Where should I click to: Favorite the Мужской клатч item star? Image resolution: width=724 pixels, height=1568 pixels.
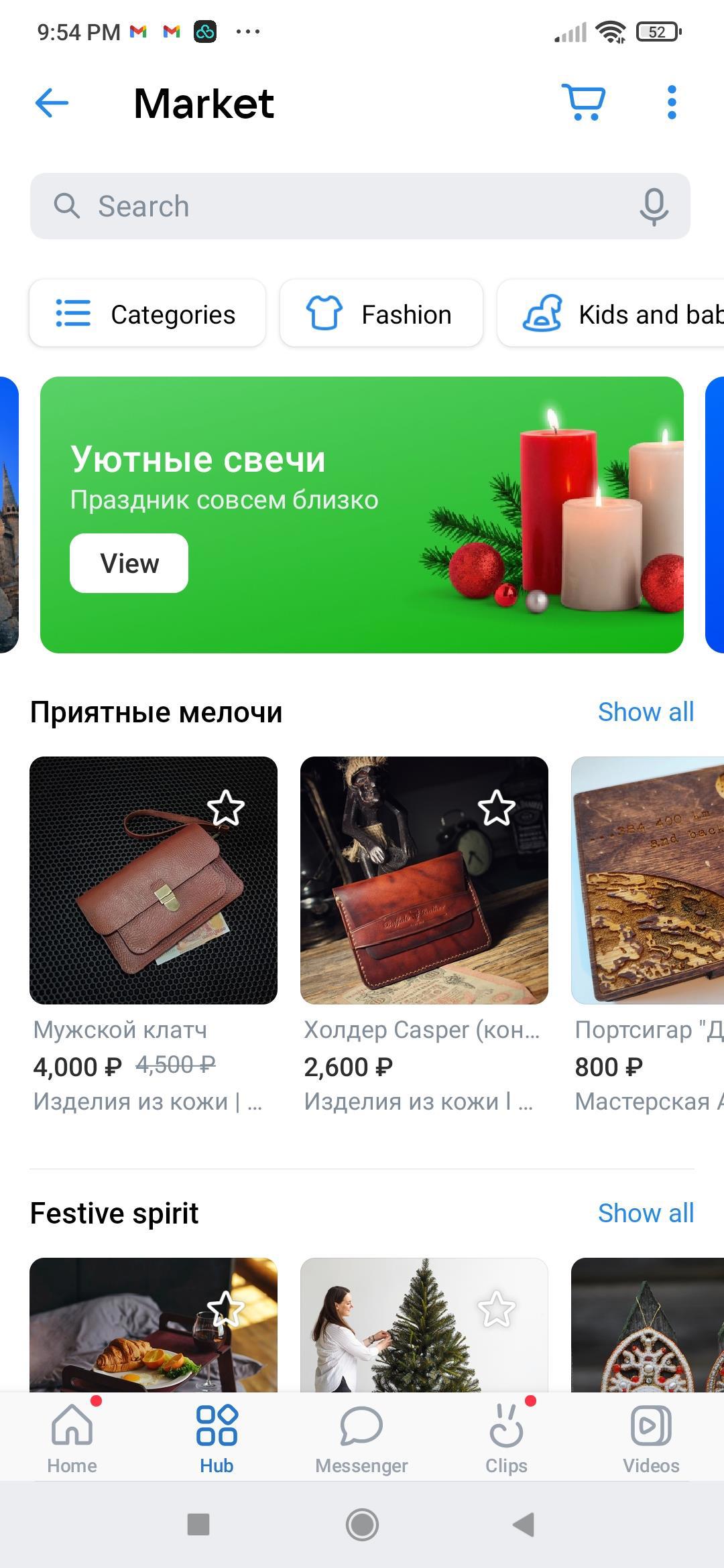tap(227, 808)
